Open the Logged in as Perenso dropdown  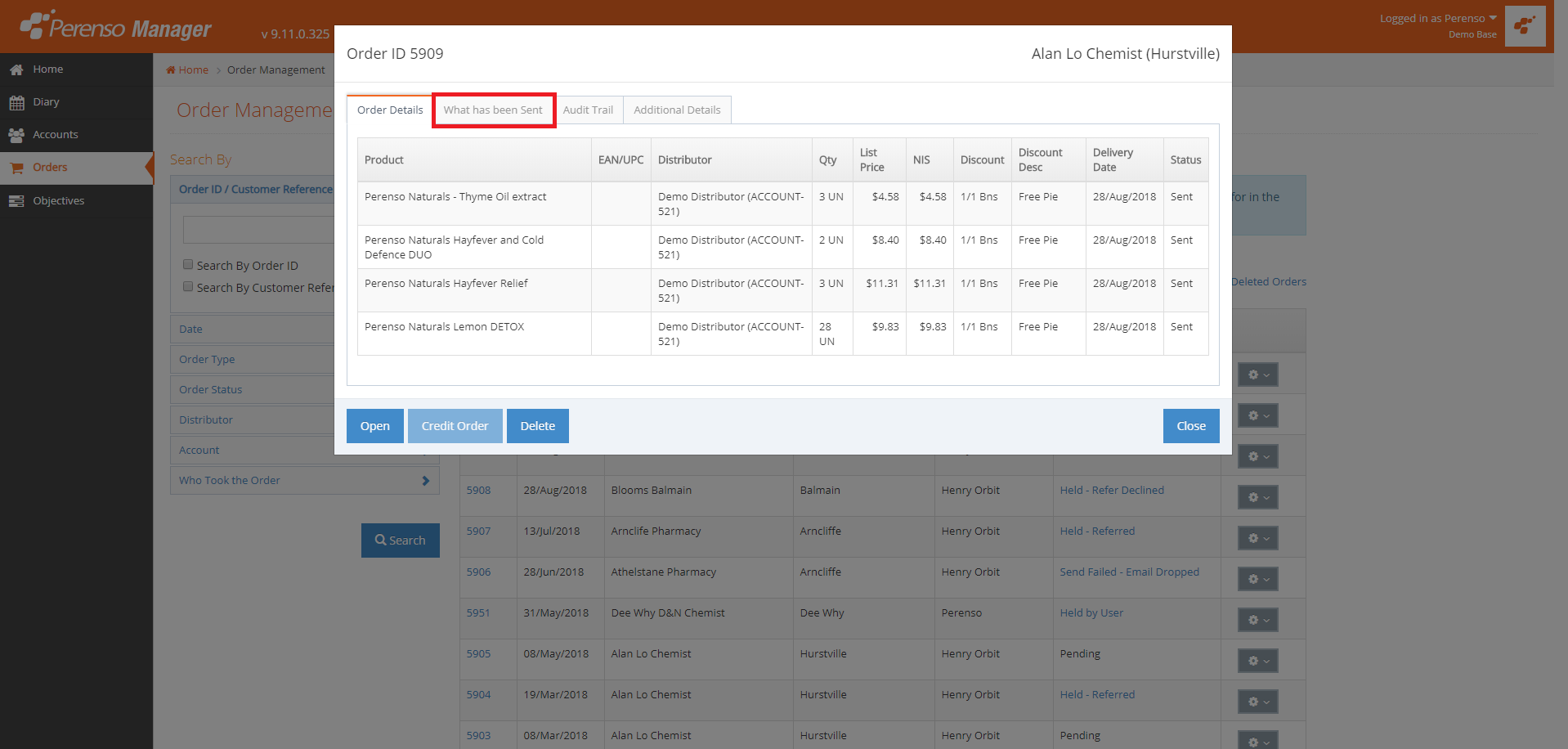[1438, 19]
